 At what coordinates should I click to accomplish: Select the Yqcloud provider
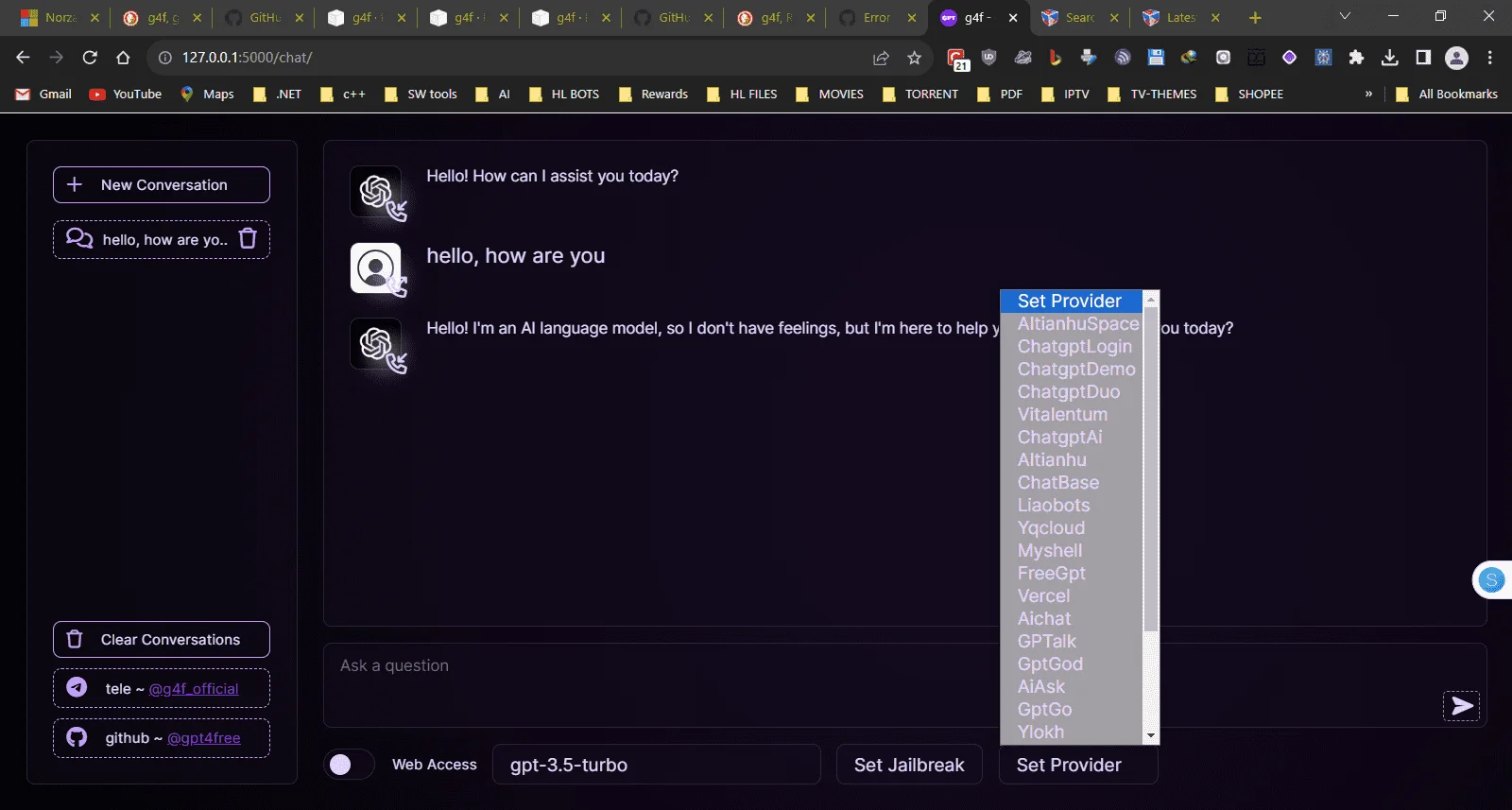(x=1072, y=527)
